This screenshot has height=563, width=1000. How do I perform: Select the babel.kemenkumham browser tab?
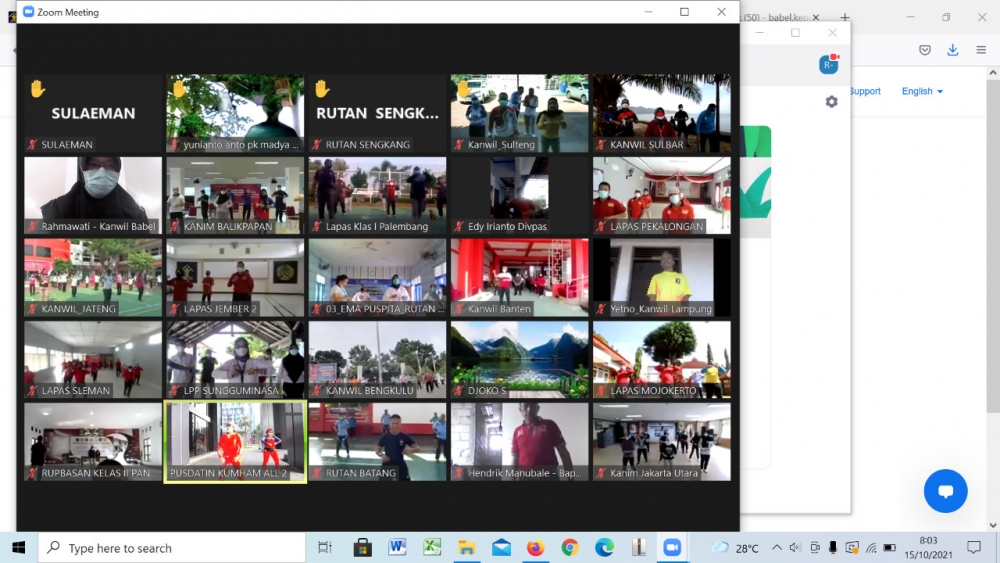point(780,17)
